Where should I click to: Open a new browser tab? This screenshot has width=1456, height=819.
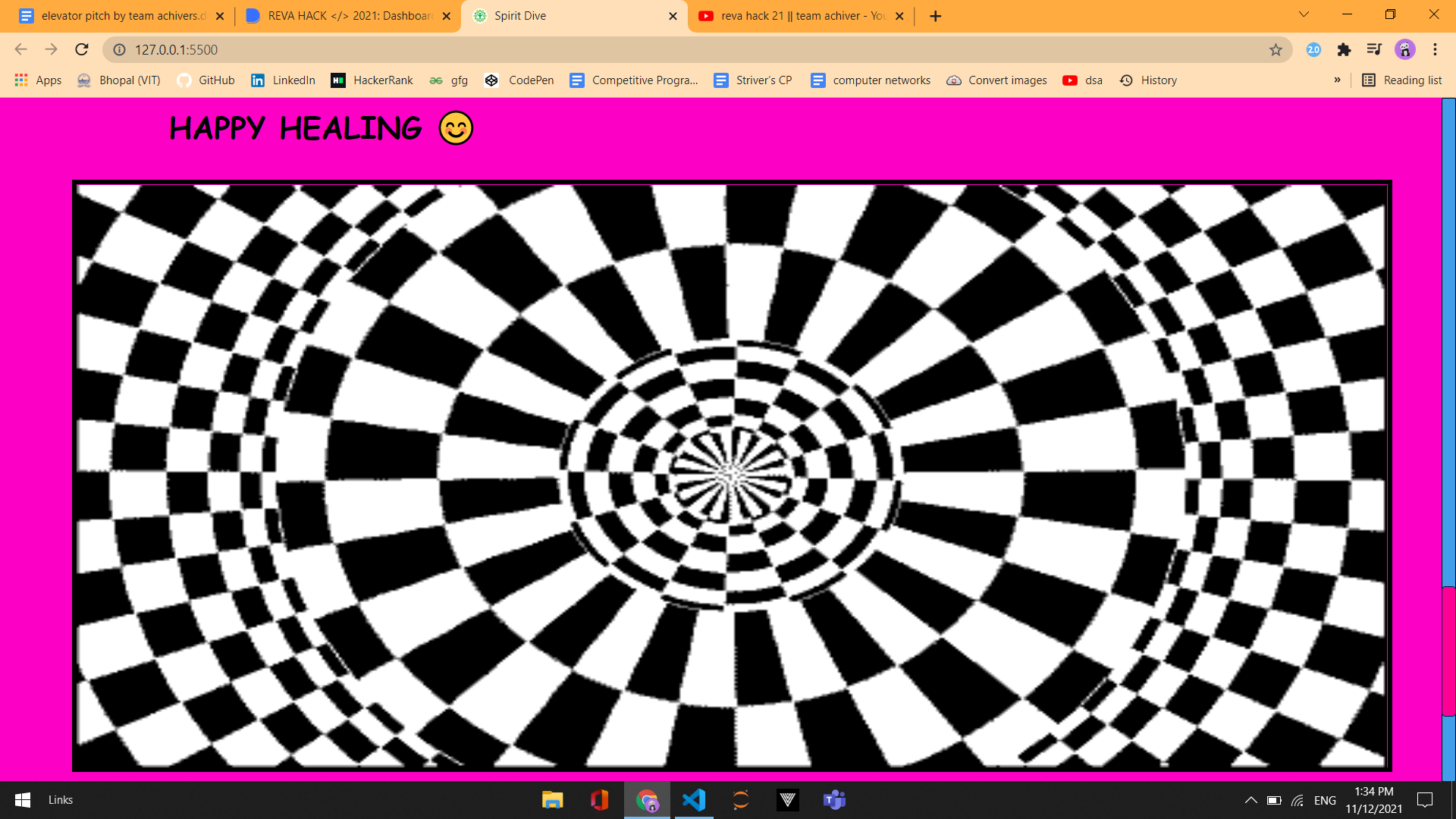tap(935, 16)
